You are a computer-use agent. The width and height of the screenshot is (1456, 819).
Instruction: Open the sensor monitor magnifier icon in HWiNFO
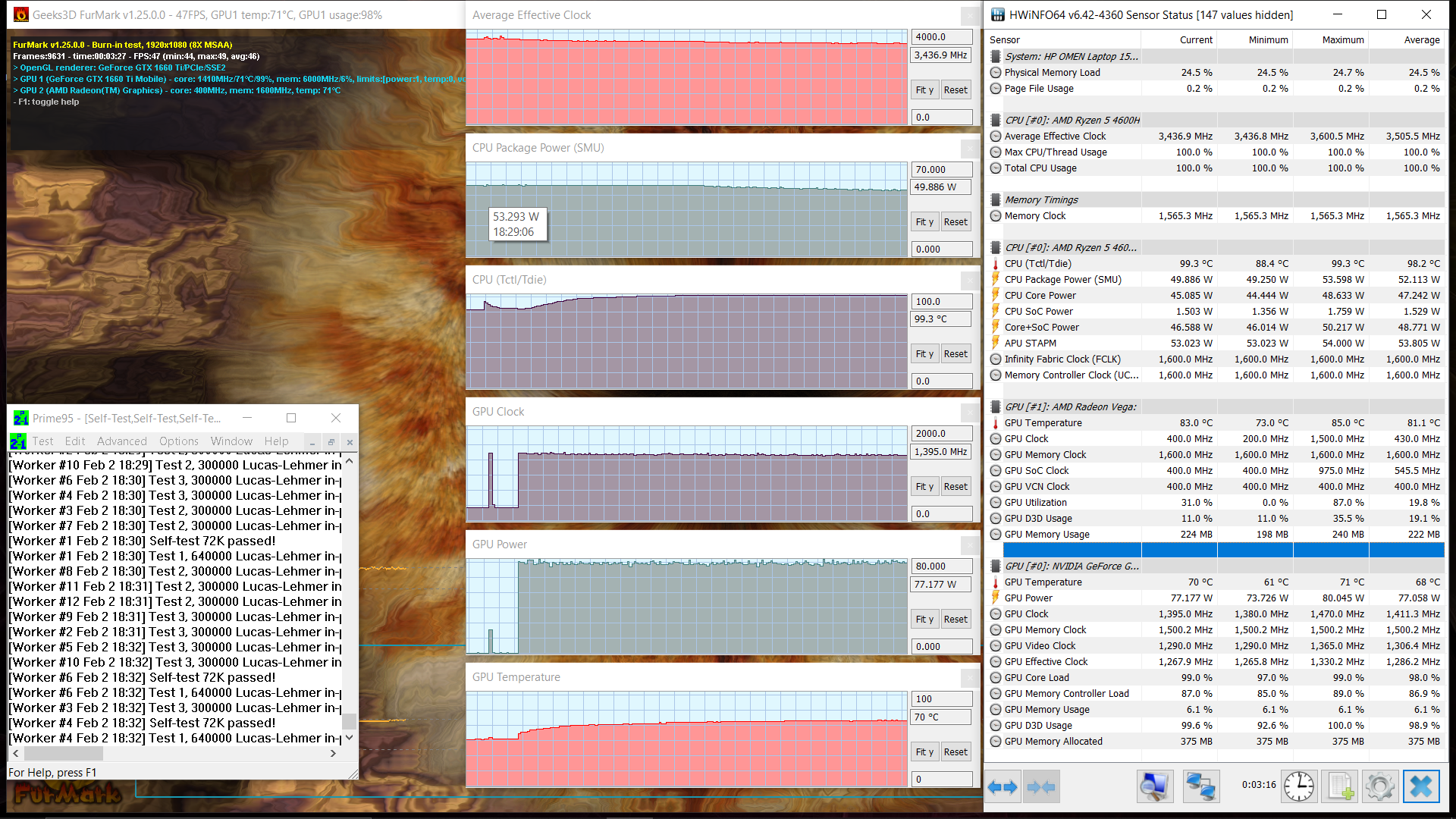tap(1155, 786)
